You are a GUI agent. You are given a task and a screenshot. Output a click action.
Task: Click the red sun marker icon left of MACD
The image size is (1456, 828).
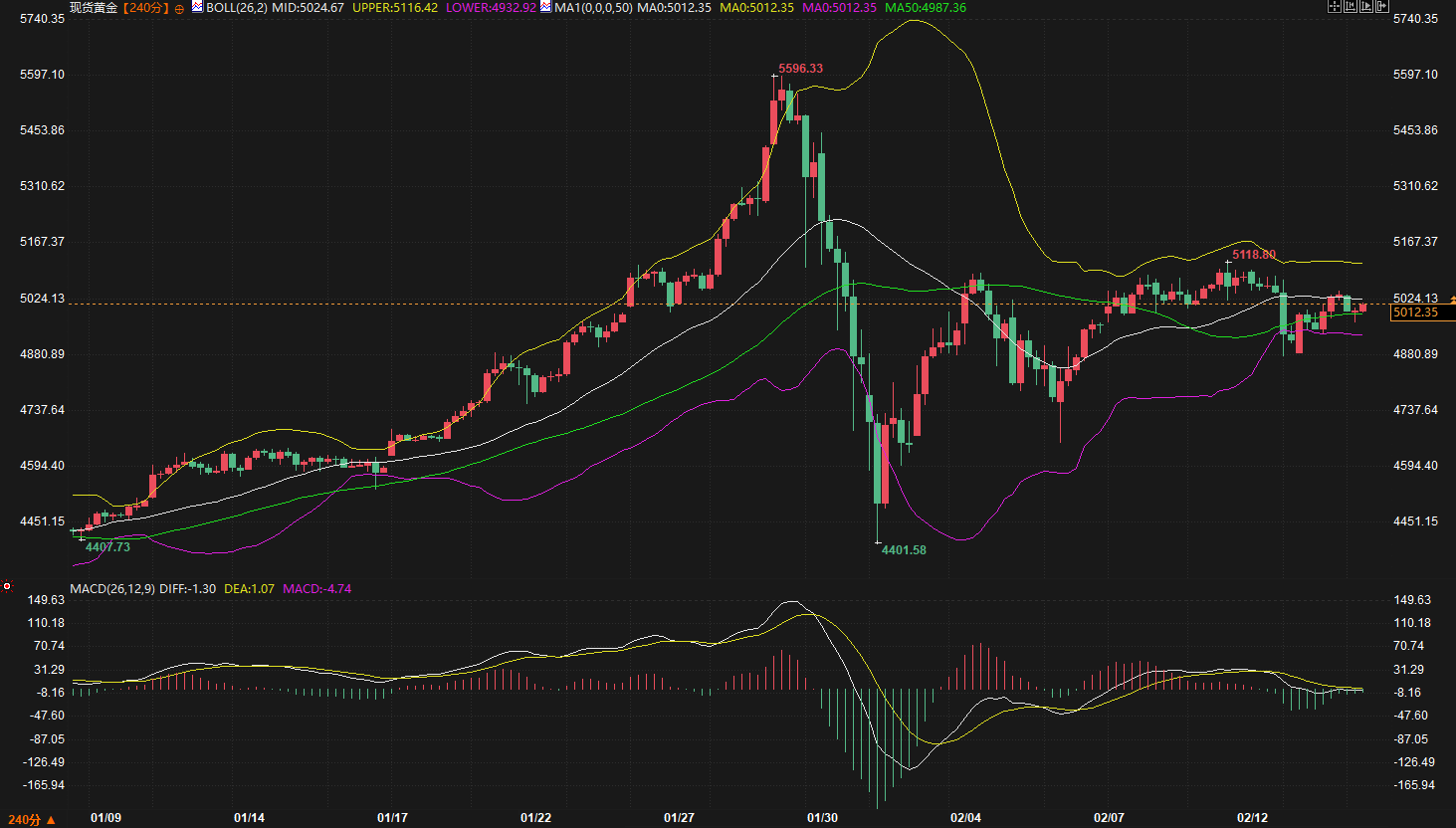point(7,586)
